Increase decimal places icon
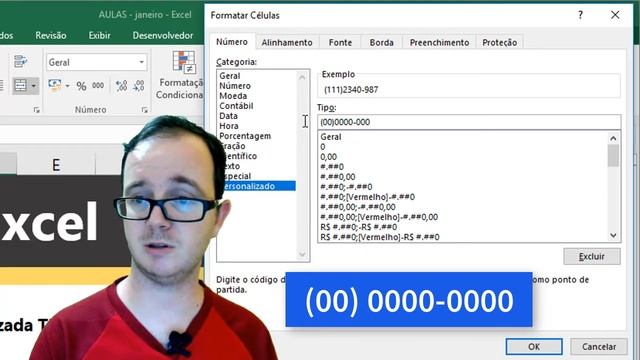Screen dimensions: 640x360 (x=121, y=86)
